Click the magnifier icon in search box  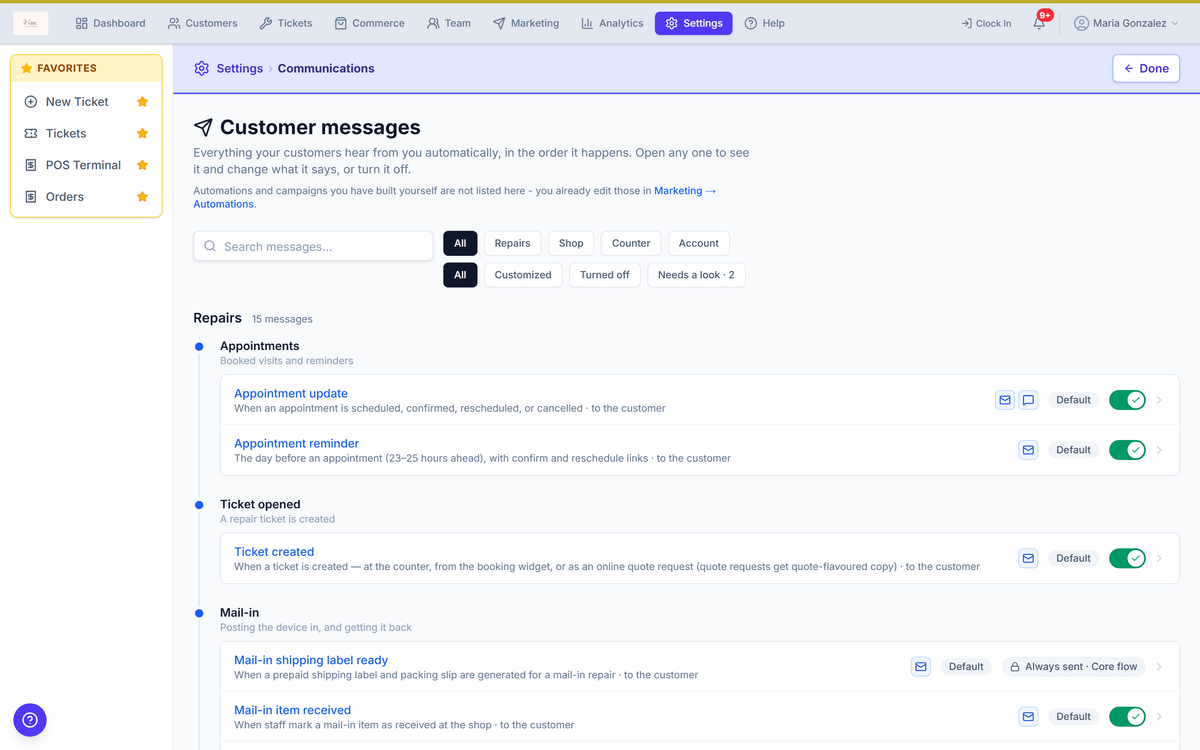(210, 246)
